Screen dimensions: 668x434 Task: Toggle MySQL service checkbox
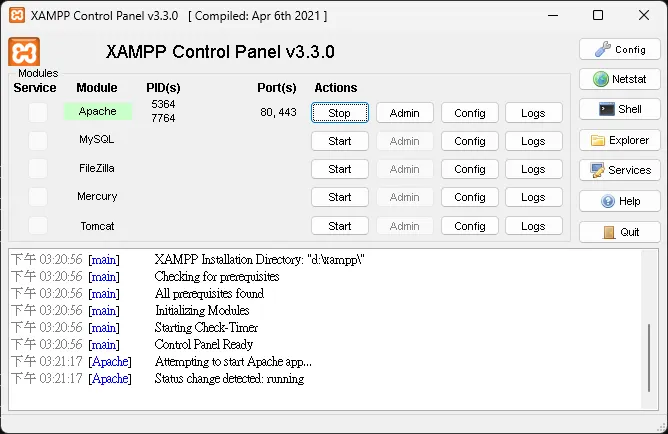pos(38,141)
